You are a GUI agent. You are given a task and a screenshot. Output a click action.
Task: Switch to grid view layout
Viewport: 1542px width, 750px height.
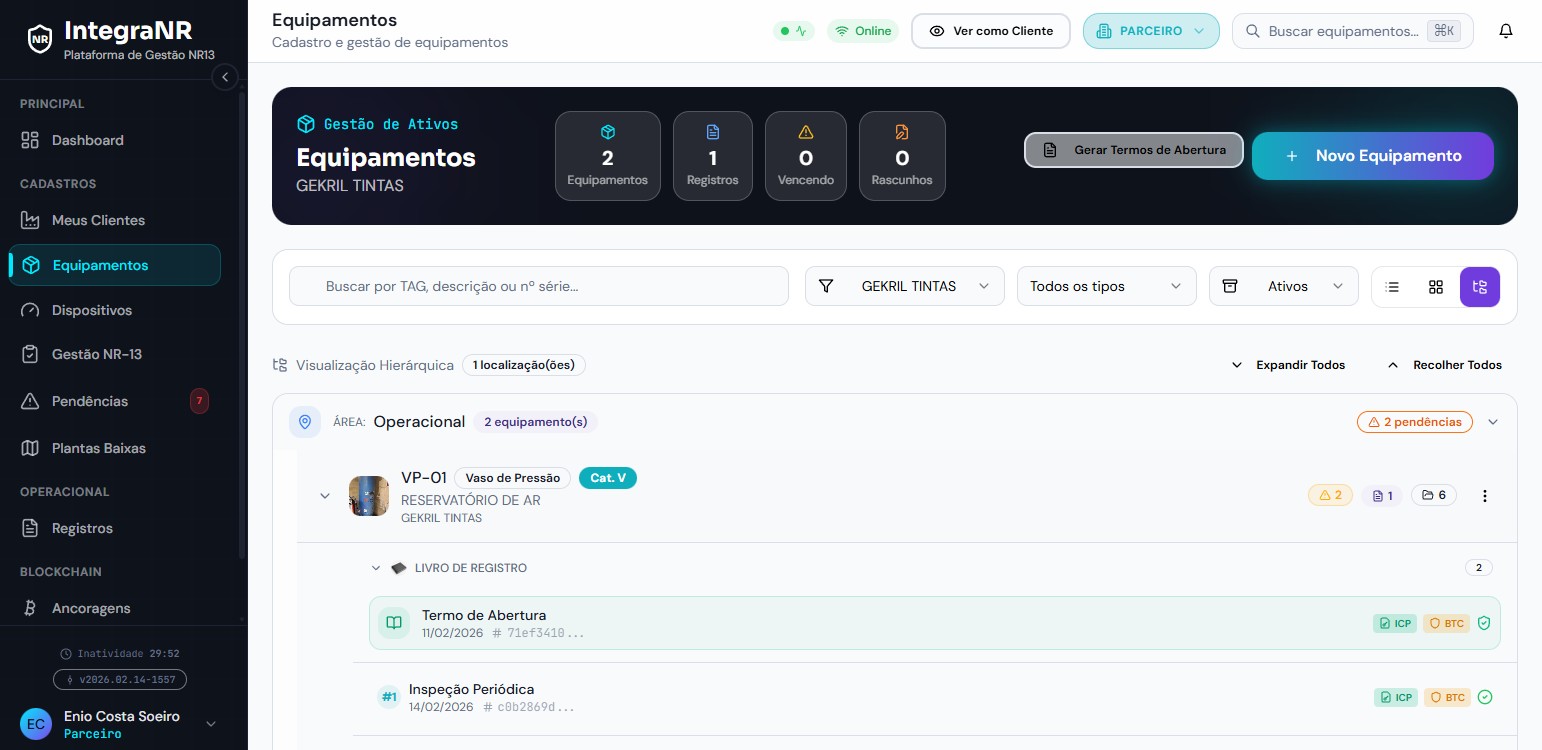pos(1436,287)
